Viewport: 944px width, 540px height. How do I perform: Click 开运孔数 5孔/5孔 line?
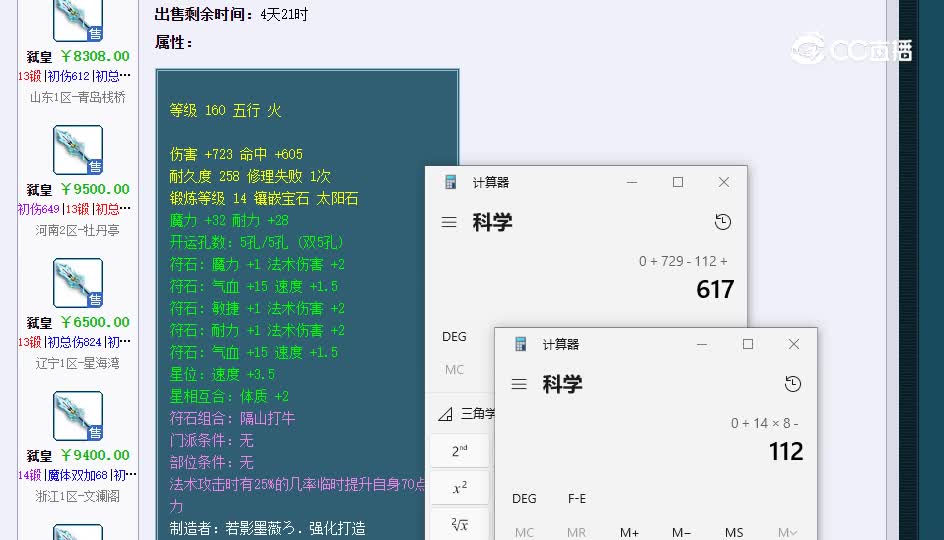tap(256, 242)
